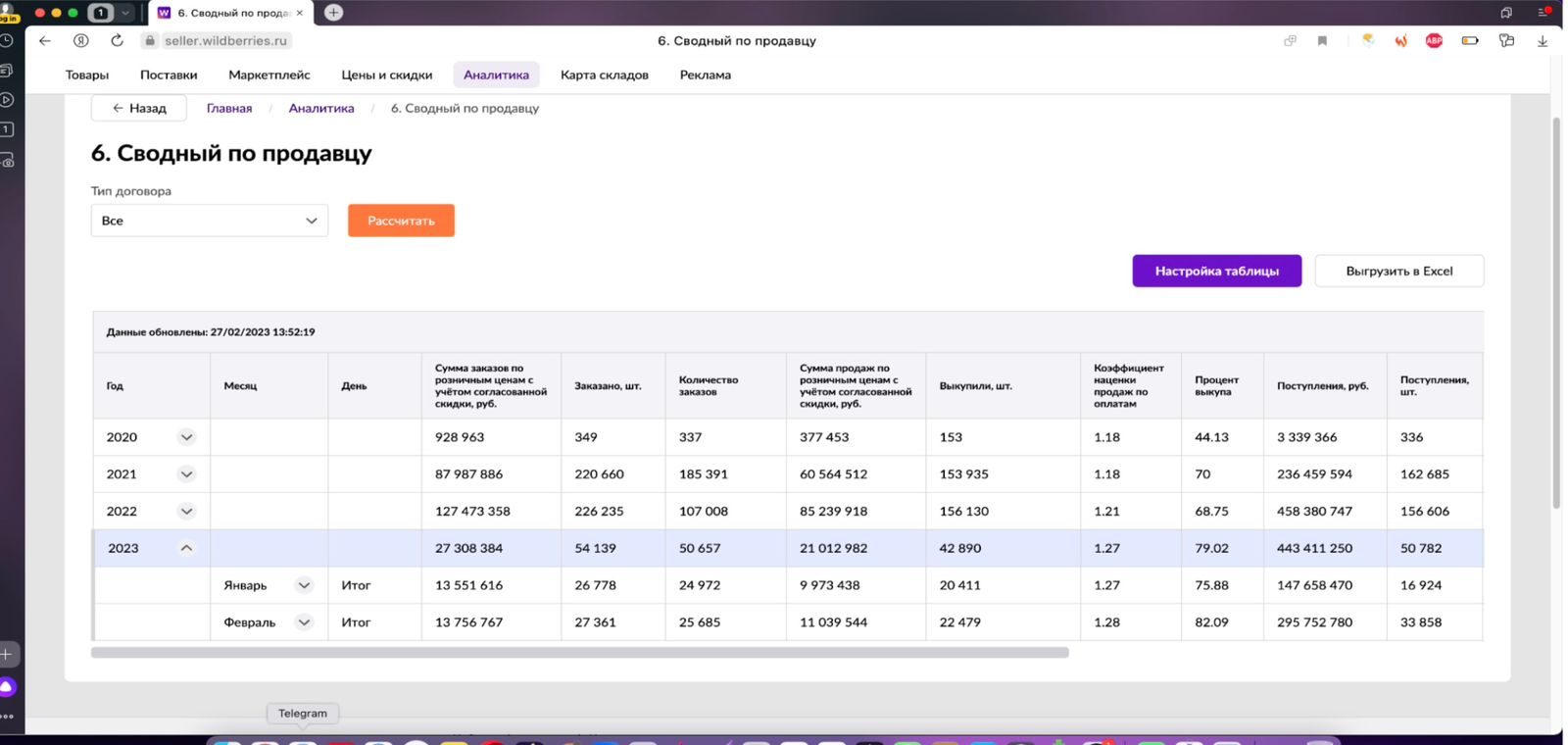Click the browser back arrow icon
Screen dimensions: 1568x745
(x=45, y=41)
